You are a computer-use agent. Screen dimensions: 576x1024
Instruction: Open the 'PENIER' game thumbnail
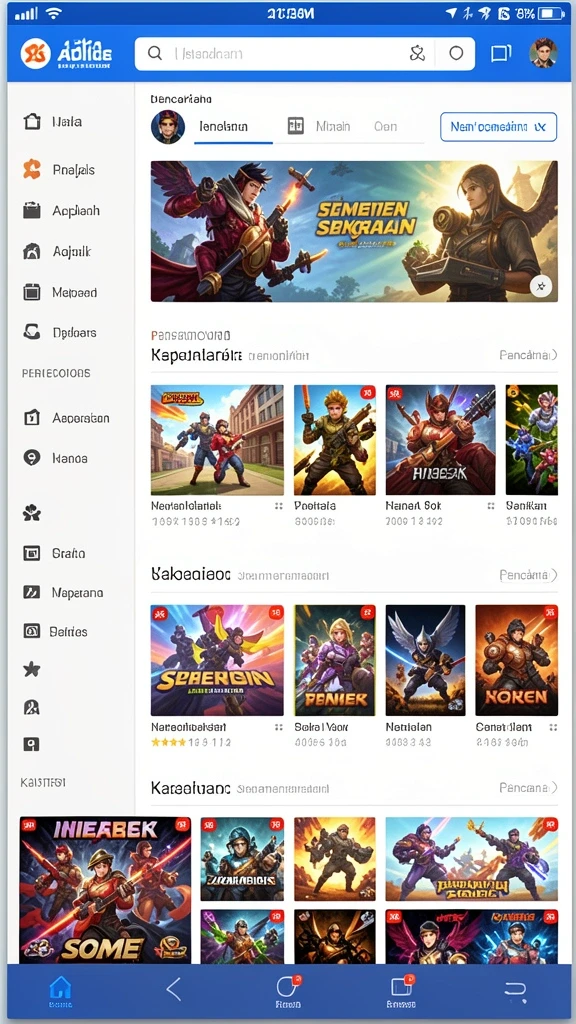[334, 660]
